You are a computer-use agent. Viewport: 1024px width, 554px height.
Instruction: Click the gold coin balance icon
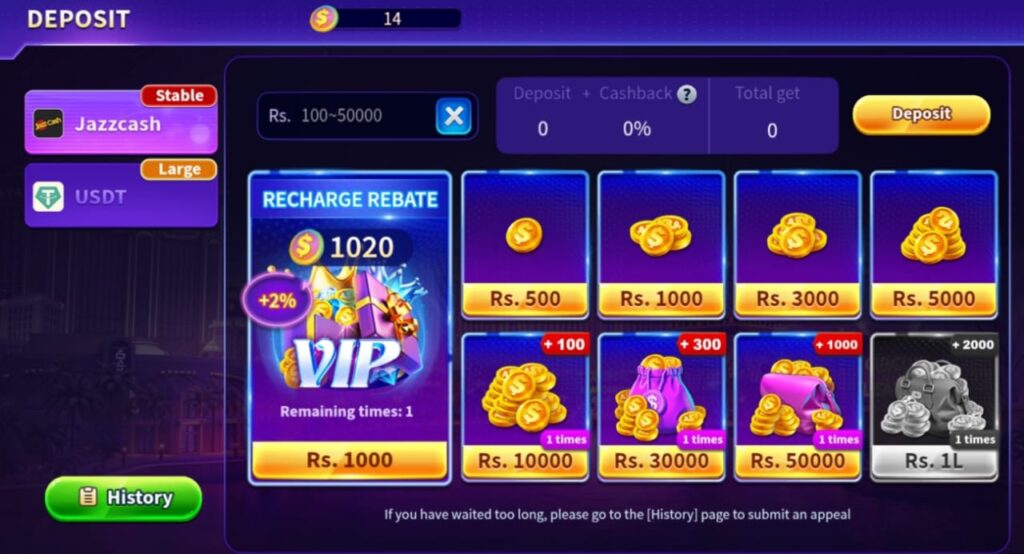[323, 18]
